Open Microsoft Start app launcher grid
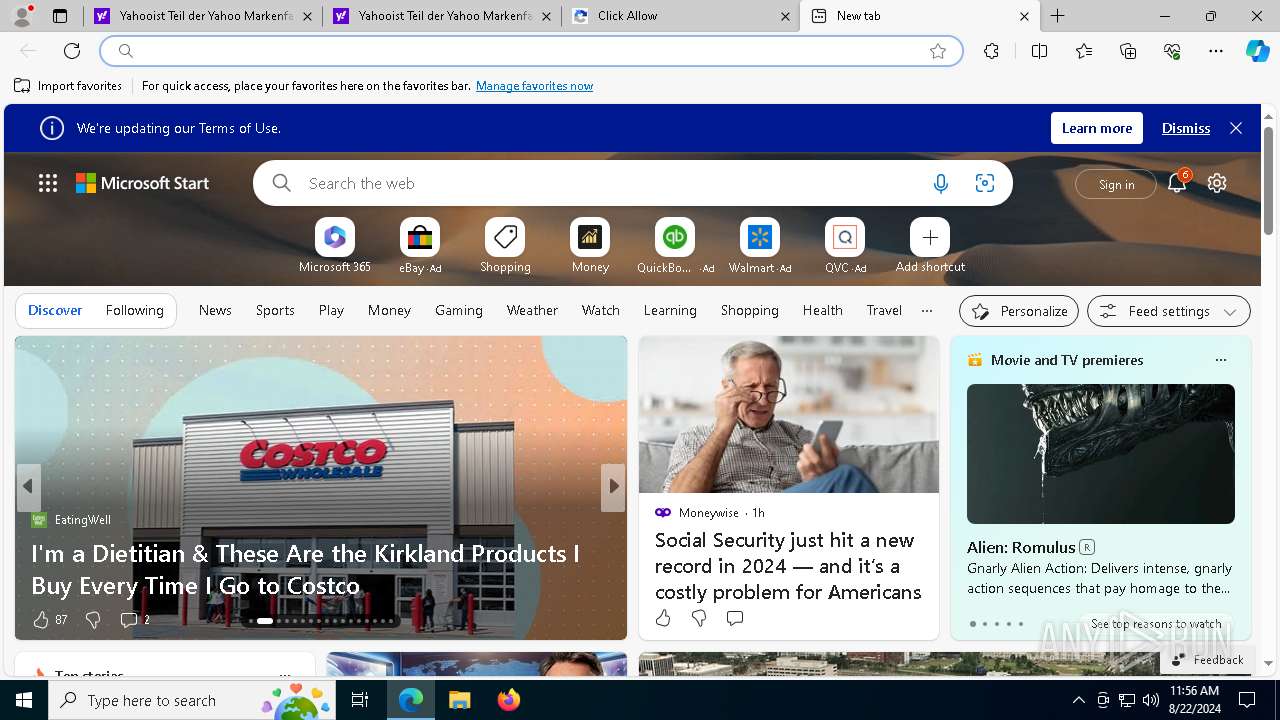The height and width of the screenshot is (720, 1280). [x=48, y=183]
